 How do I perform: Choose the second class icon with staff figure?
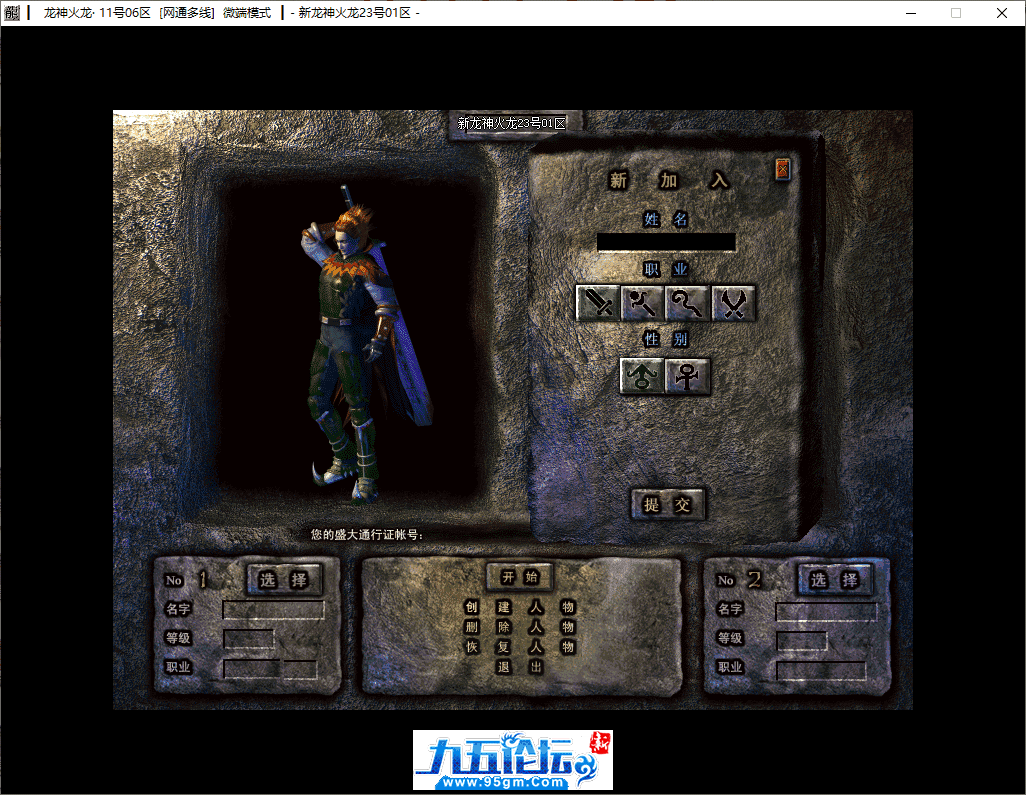[x=642, y=303]
